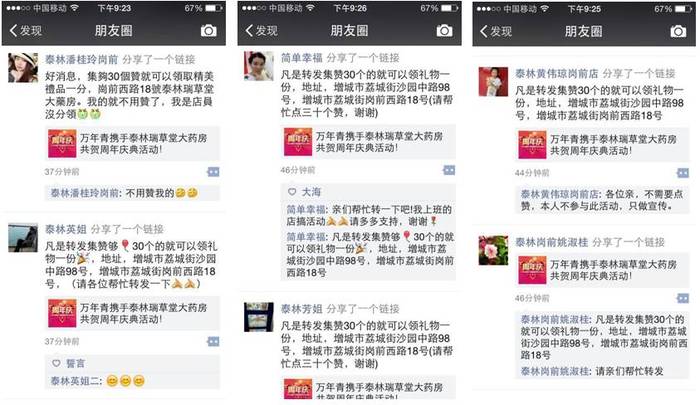
Task: Open comment bubble on 泰林岗前姚淑桂 post
Action: click(x=683, y=298)
